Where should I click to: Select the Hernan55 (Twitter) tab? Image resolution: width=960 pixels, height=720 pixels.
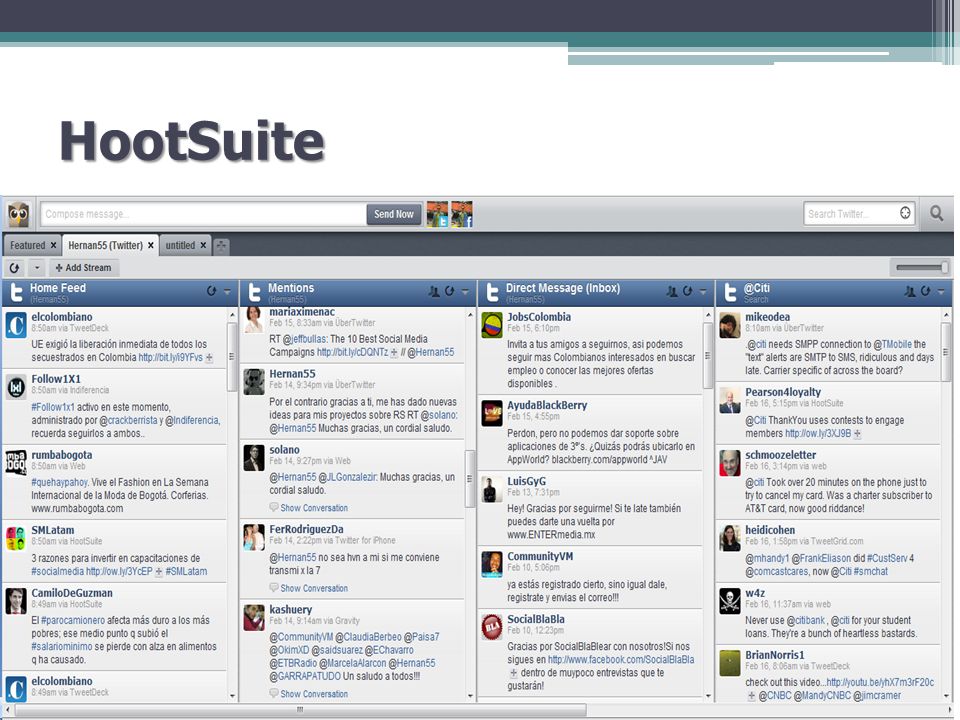pyautogui.click(x=105, y=246)
